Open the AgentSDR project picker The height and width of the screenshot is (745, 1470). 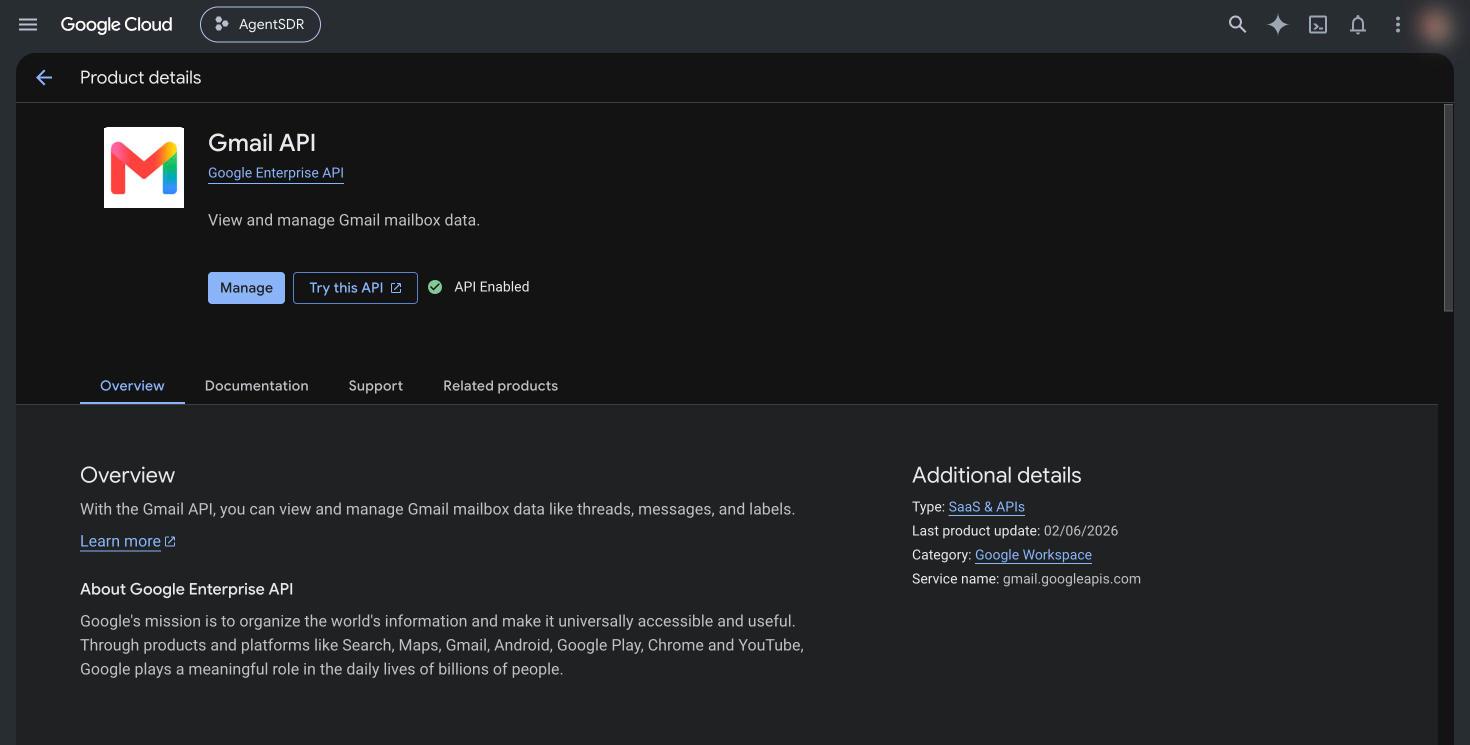pos(260,24)
